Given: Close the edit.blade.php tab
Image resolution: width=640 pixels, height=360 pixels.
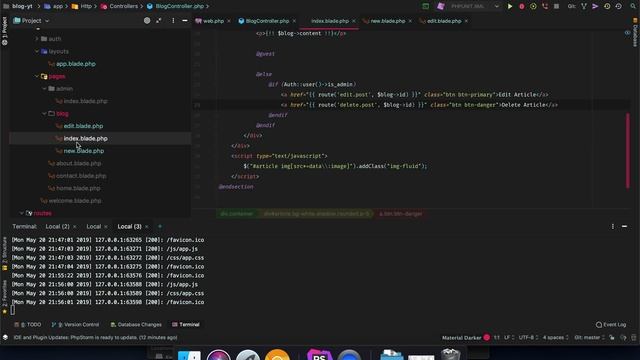Looking at the screenshot, I should (x=466, y=21).
